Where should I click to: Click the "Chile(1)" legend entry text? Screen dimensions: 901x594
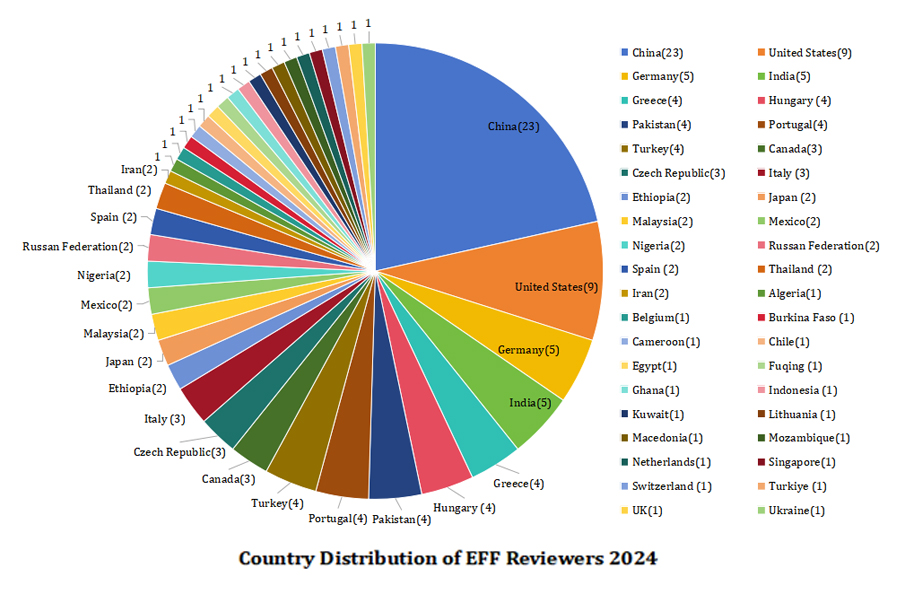coord(789,342)
